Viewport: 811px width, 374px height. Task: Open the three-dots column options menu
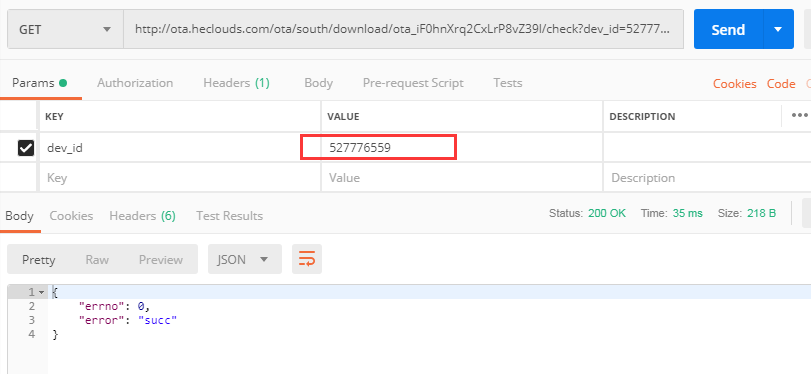800,115
